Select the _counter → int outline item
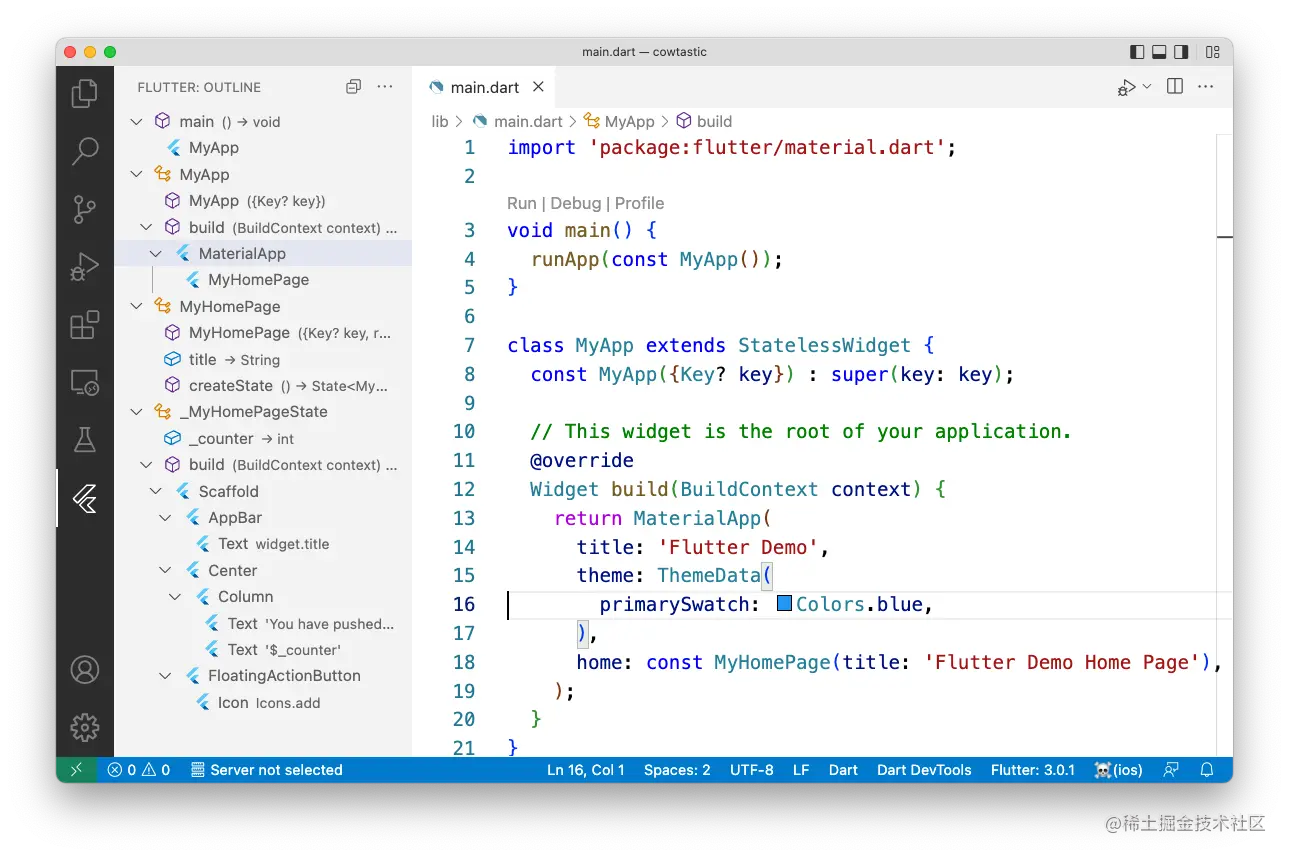 241,438
